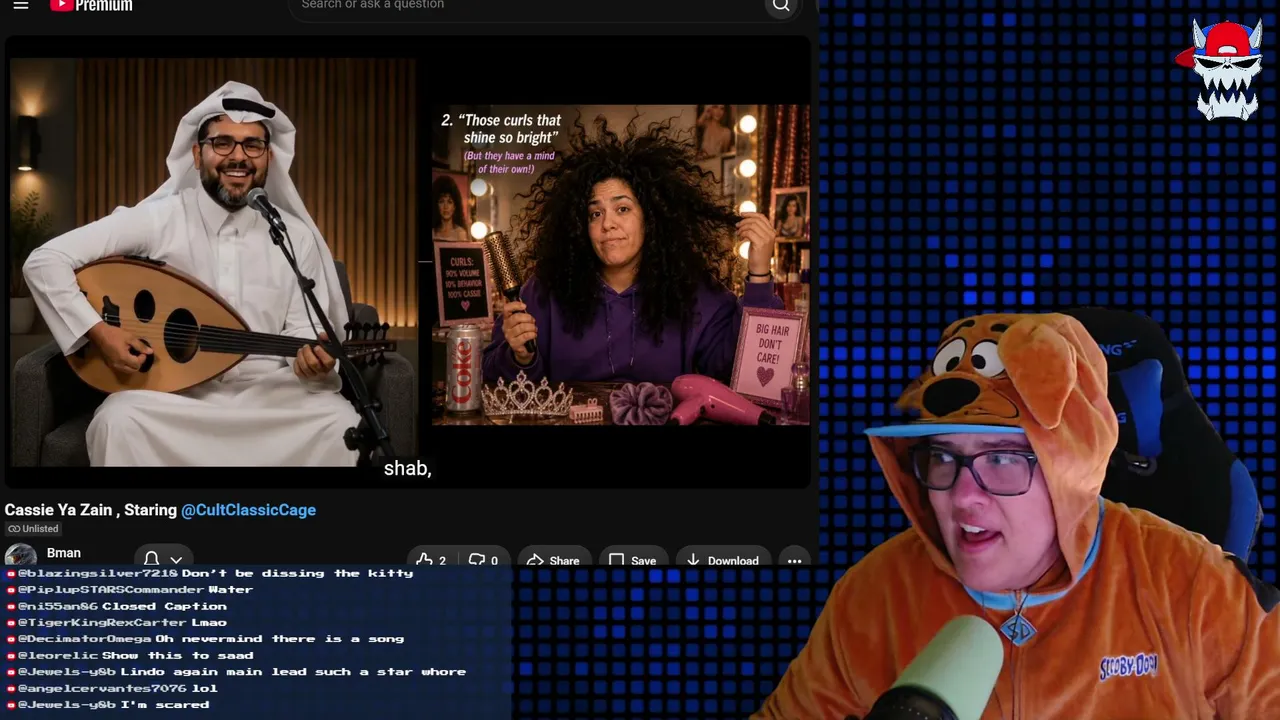This screenshot has width=1280, height=720.
Task: Expand the notification bell dropdown chevron
Action: 176,560
